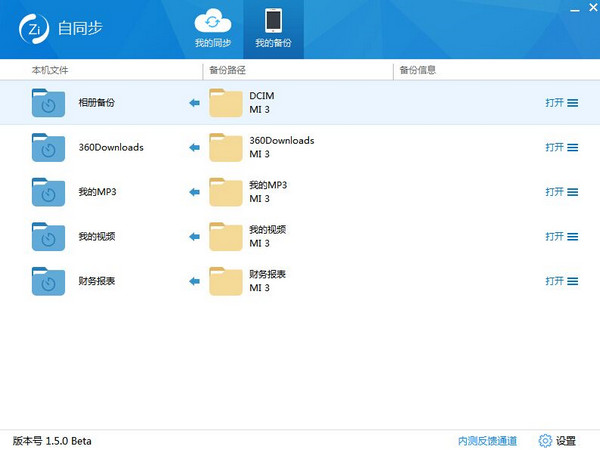Minimize the 自同步 window

coord(574,9)
